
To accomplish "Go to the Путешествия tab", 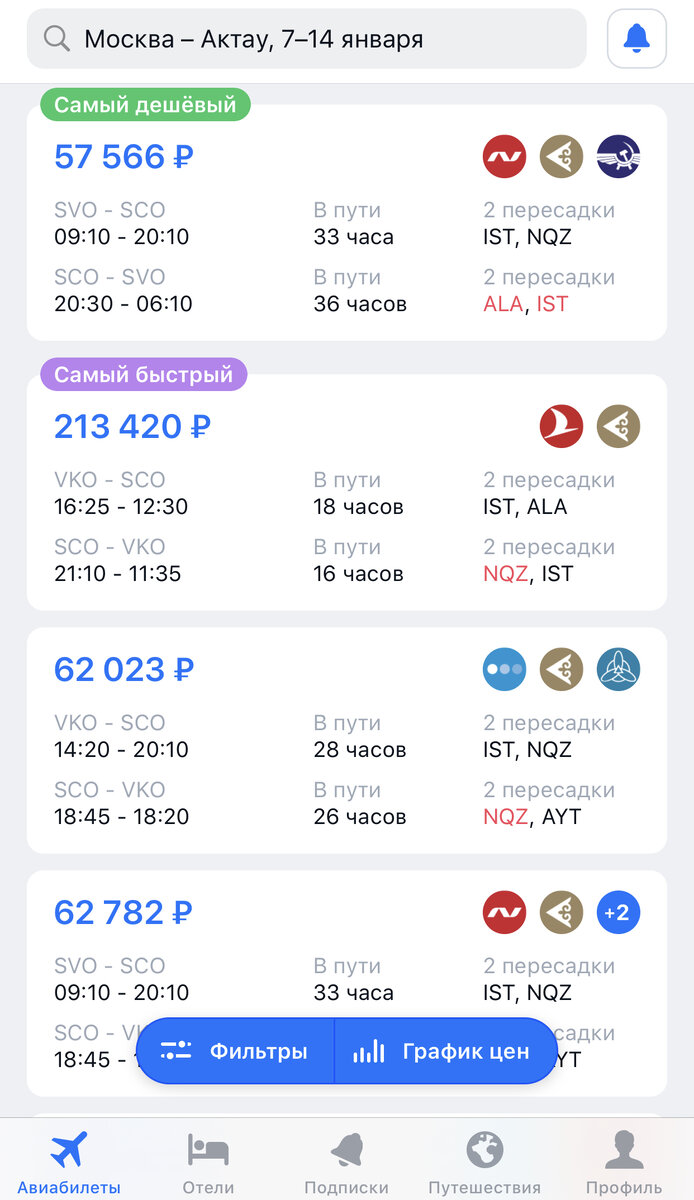I will [x=483, y=1160].
